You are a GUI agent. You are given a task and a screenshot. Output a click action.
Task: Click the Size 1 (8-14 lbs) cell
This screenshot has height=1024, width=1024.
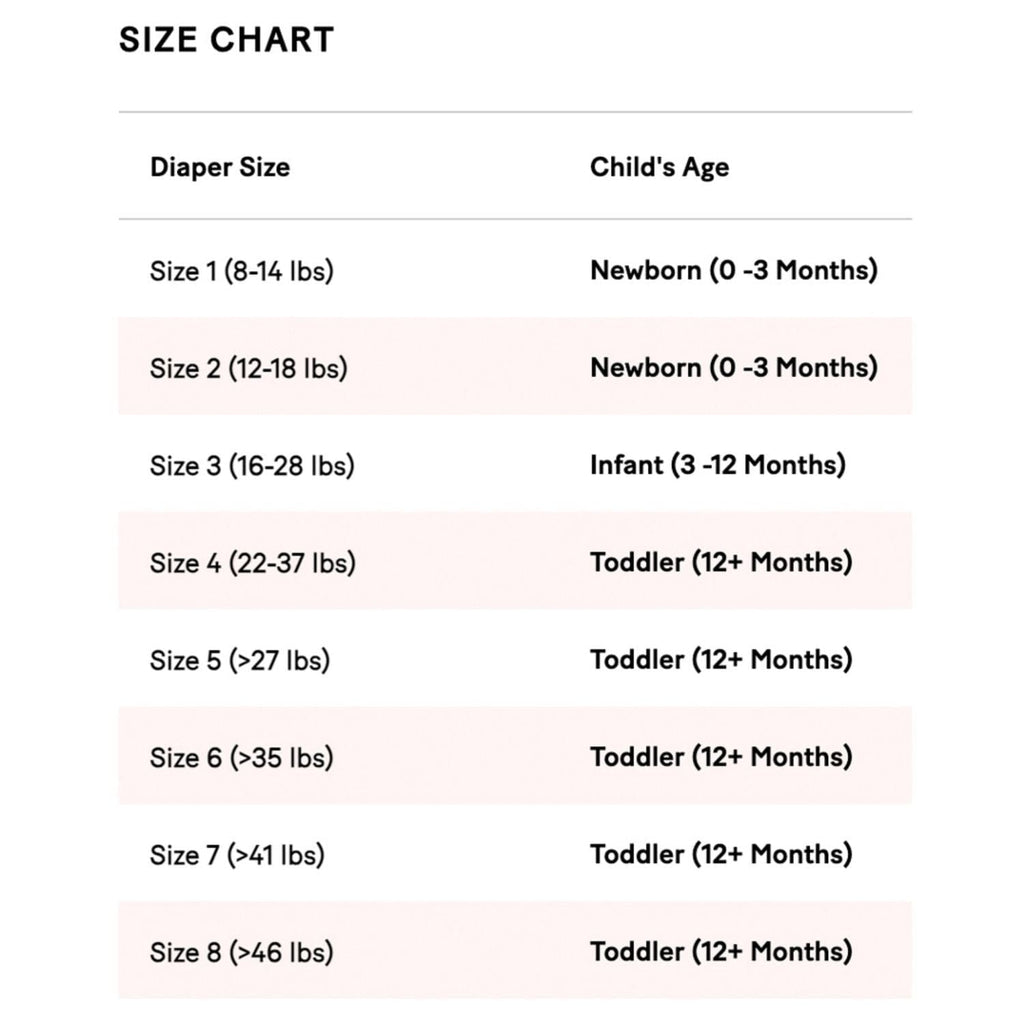tap(241, 271)
